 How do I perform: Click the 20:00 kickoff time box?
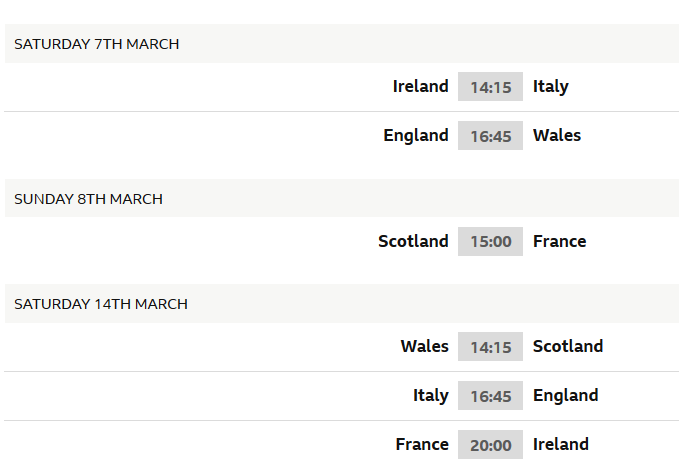pos(490,445)
